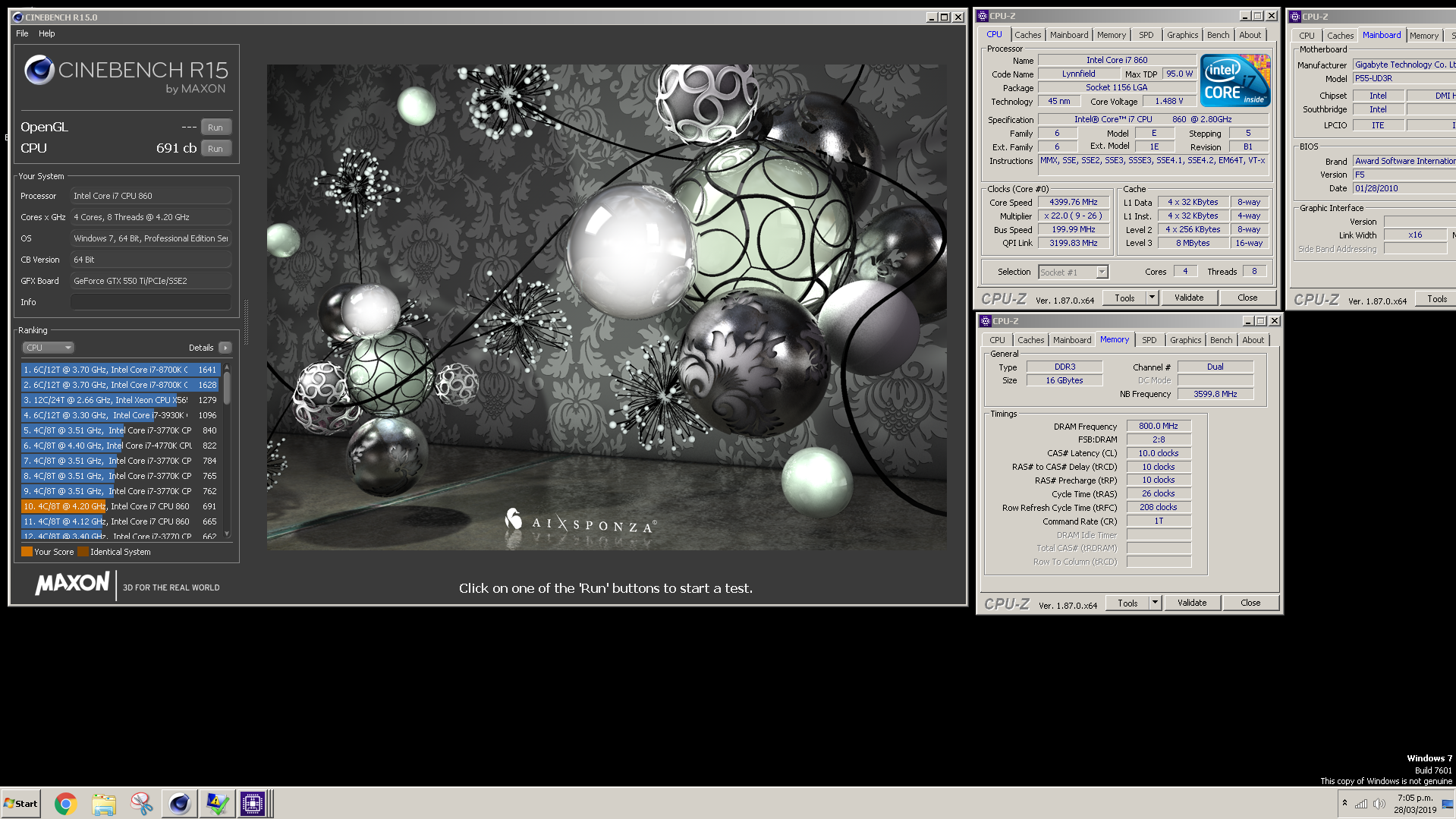Open the Socket #1 selection dropdown
Image resolution: width=1456 pixels, height=819 pixels.
pos(1073,272)
